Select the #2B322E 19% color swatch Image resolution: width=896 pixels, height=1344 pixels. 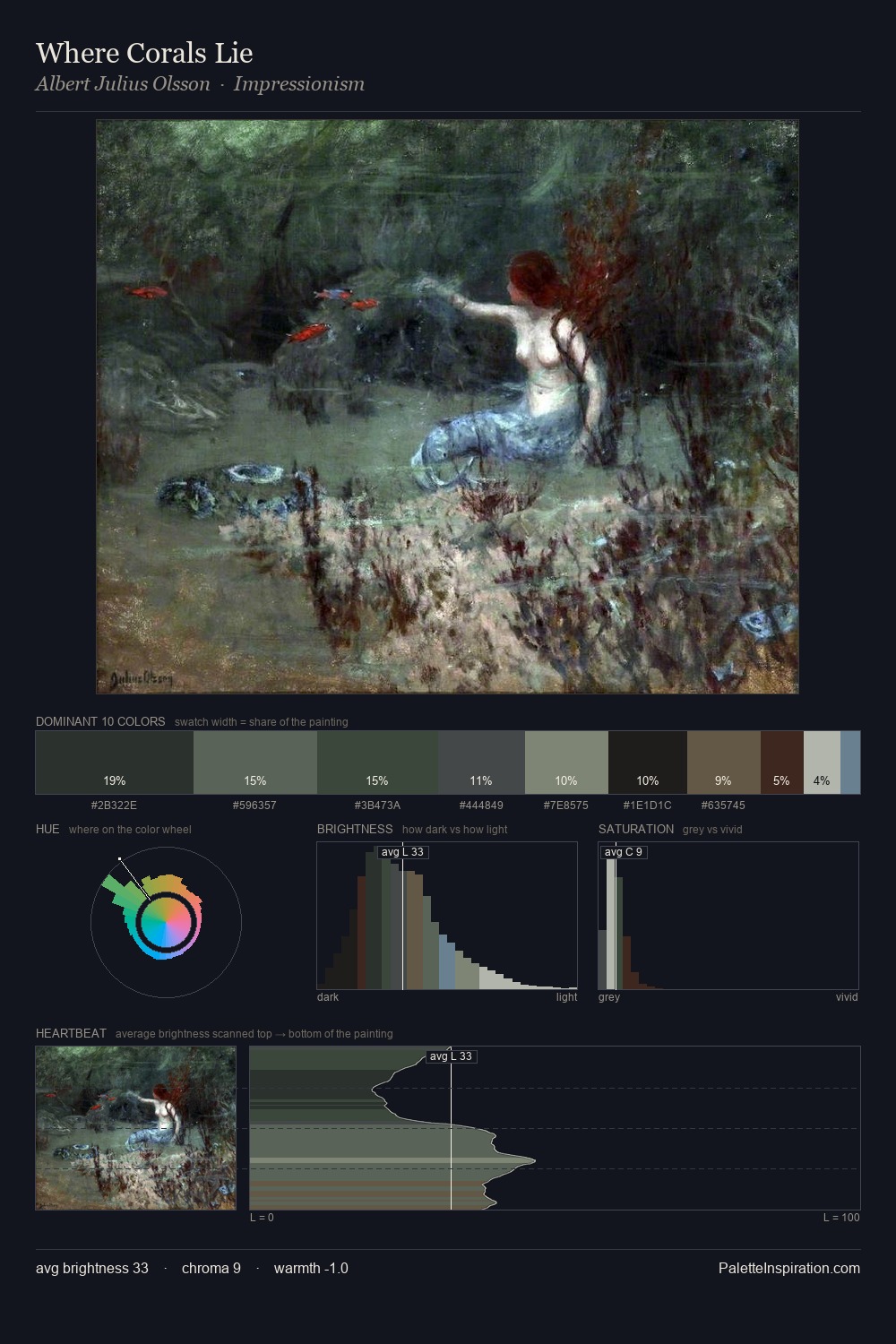[x=115, y=762]
